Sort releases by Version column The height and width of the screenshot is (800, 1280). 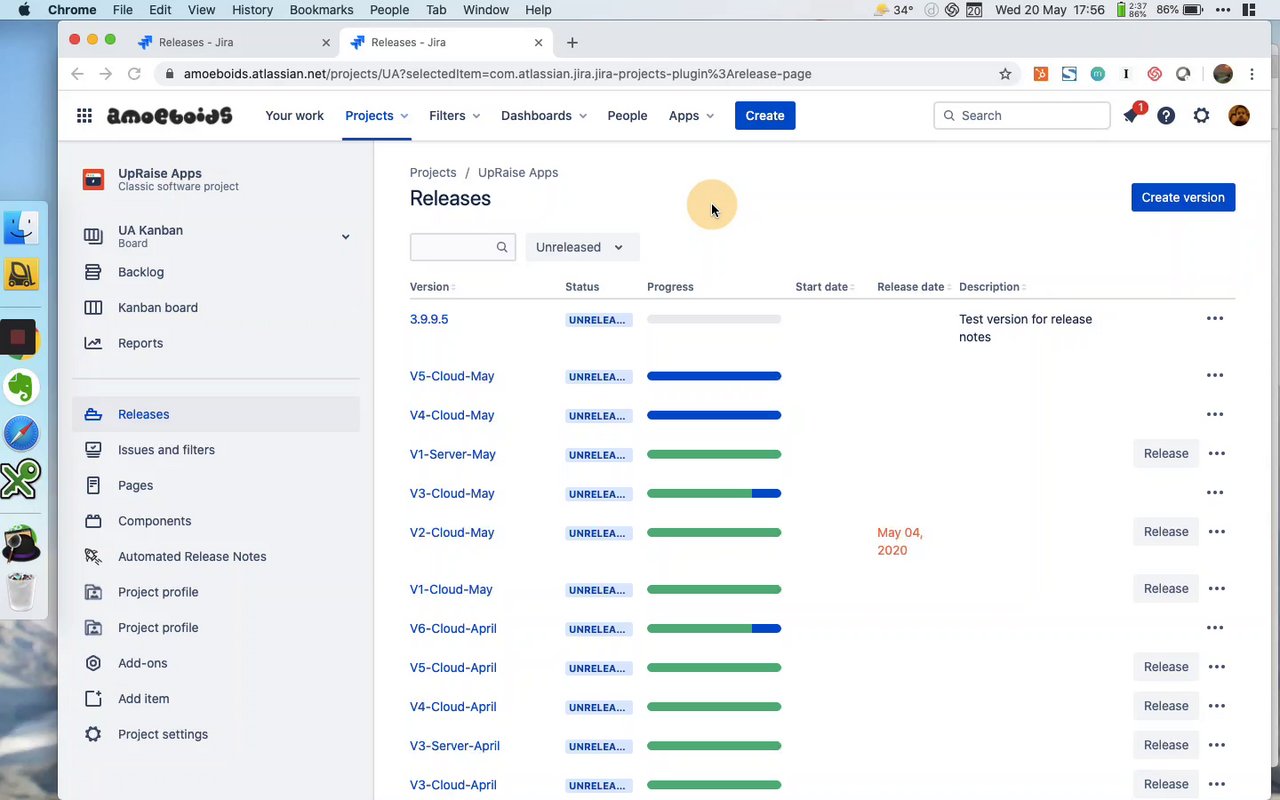coord(432,287)
